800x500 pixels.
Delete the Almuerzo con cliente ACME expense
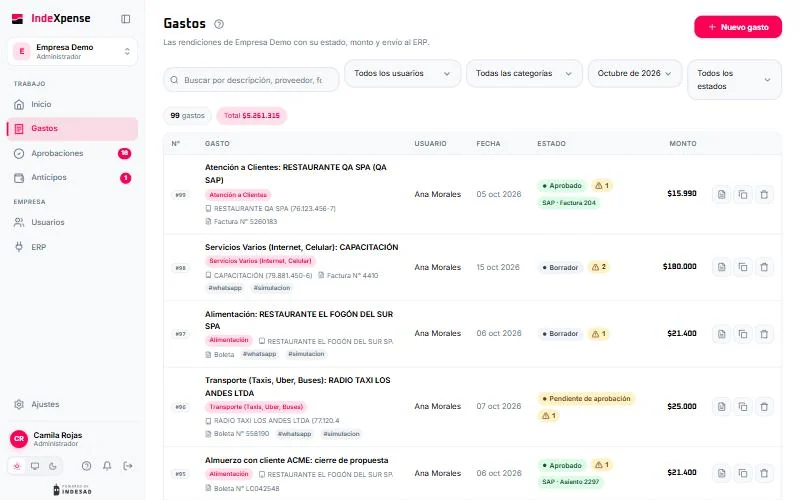[764, 473]
